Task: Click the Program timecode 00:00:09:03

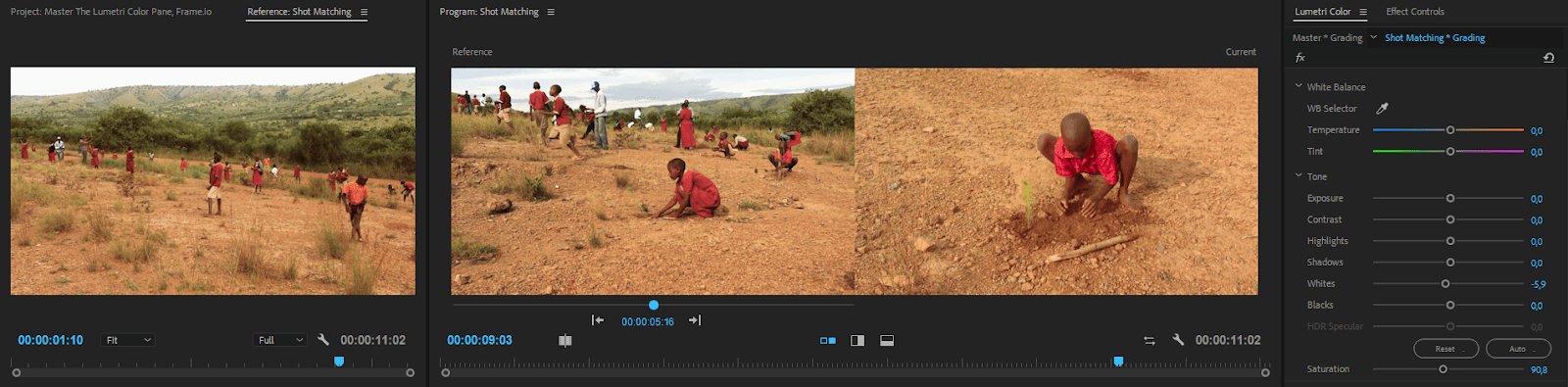Action: click(479, 340)
